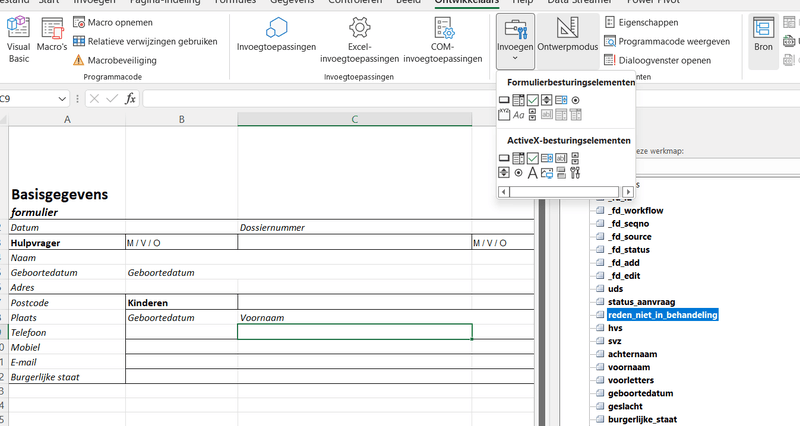Select burgerlijke_staat in the XML tree

(642, 419)
